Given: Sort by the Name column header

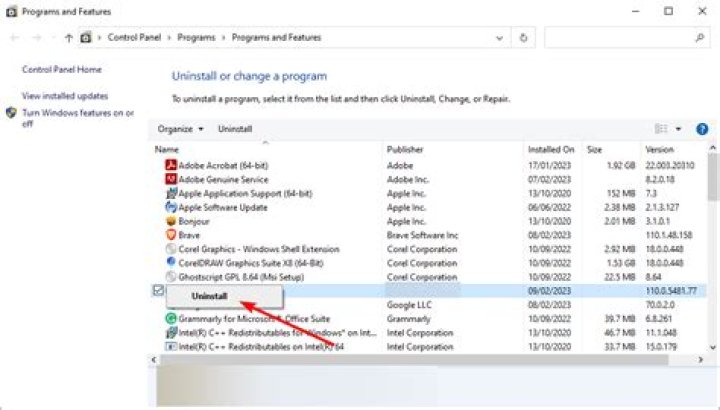Looking at the screenshot, I should coord(167,149).
